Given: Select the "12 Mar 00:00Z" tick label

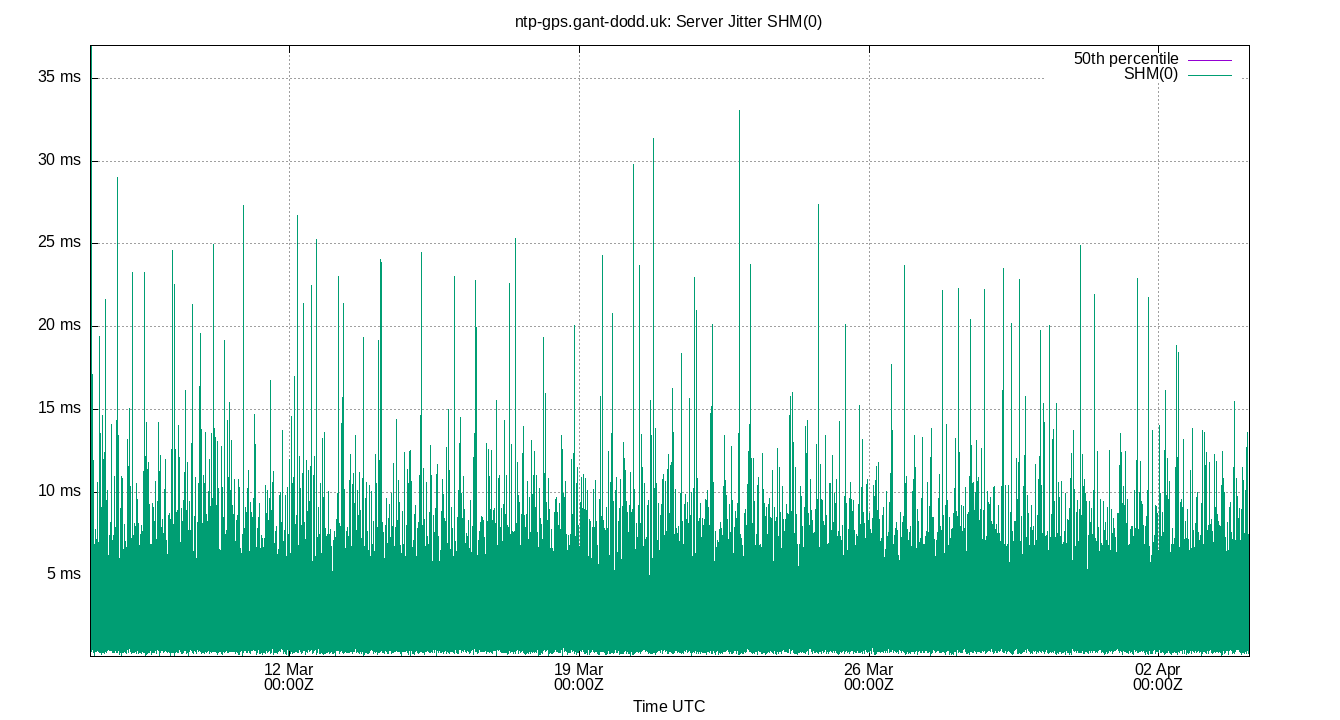Looking at the screenshot, I should coord(289,677).
